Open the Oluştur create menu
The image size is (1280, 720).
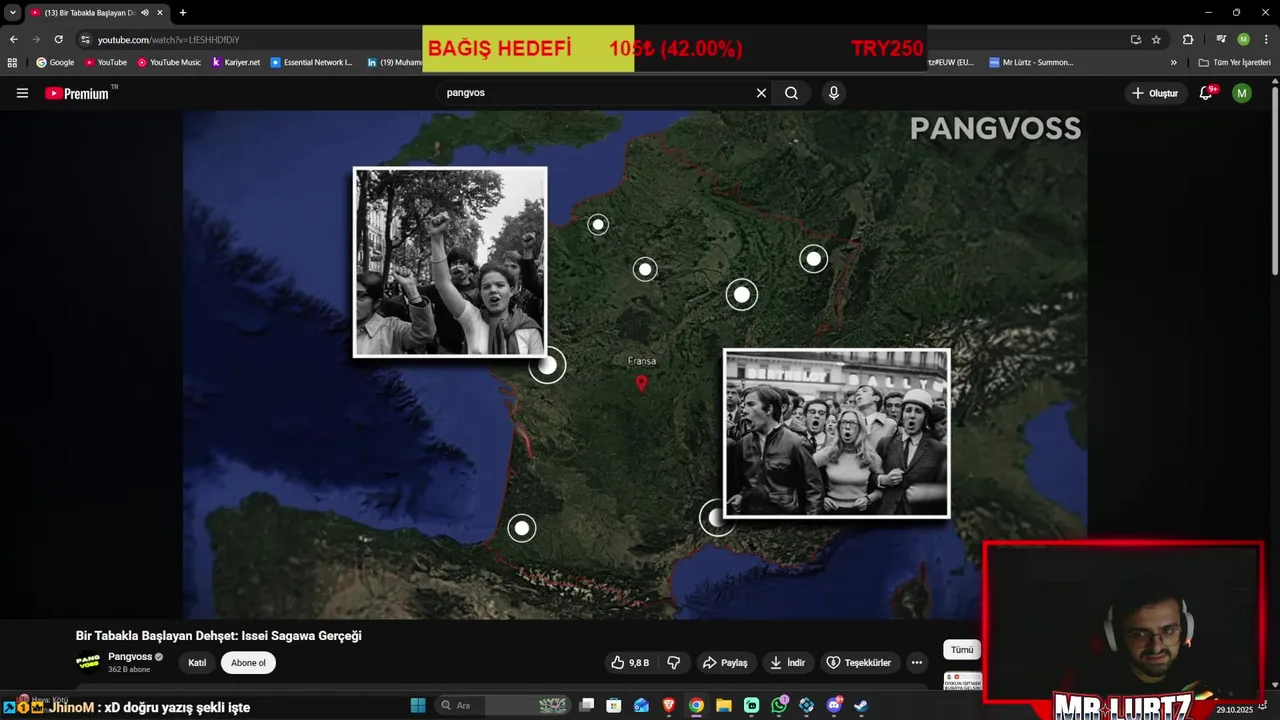pyautogui.click(x=1154, y=93)
